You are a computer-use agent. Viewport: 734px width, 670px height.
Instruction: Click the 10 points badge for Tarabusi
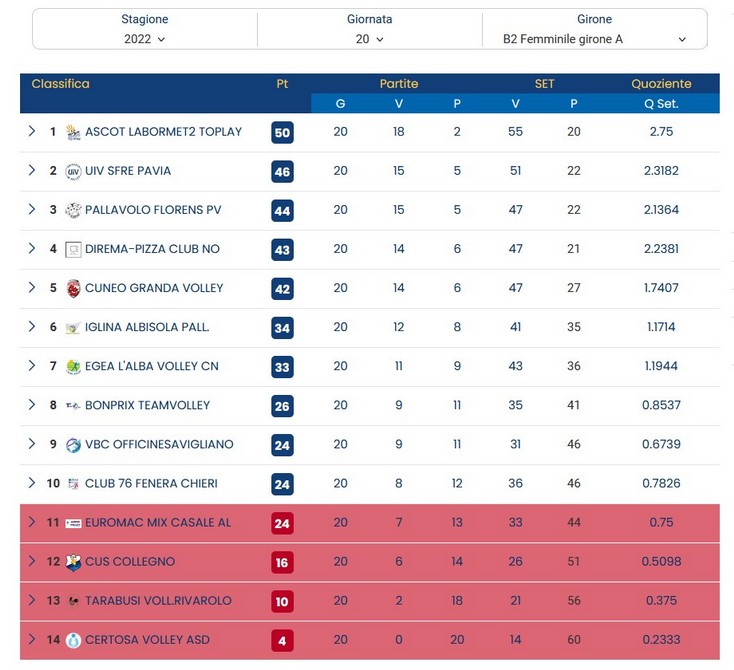point(282,602)
